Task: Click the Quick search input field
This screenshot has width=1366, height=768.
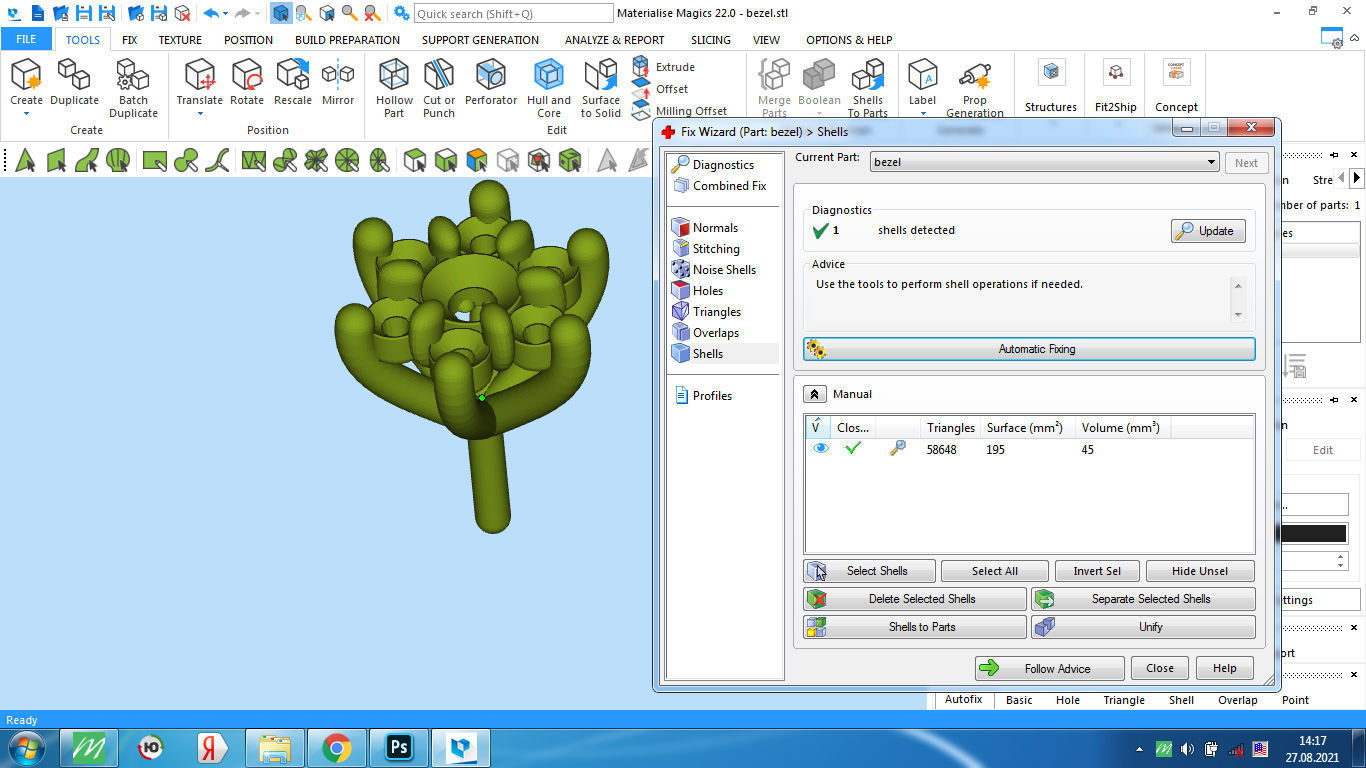Action: tap(513, 13)
